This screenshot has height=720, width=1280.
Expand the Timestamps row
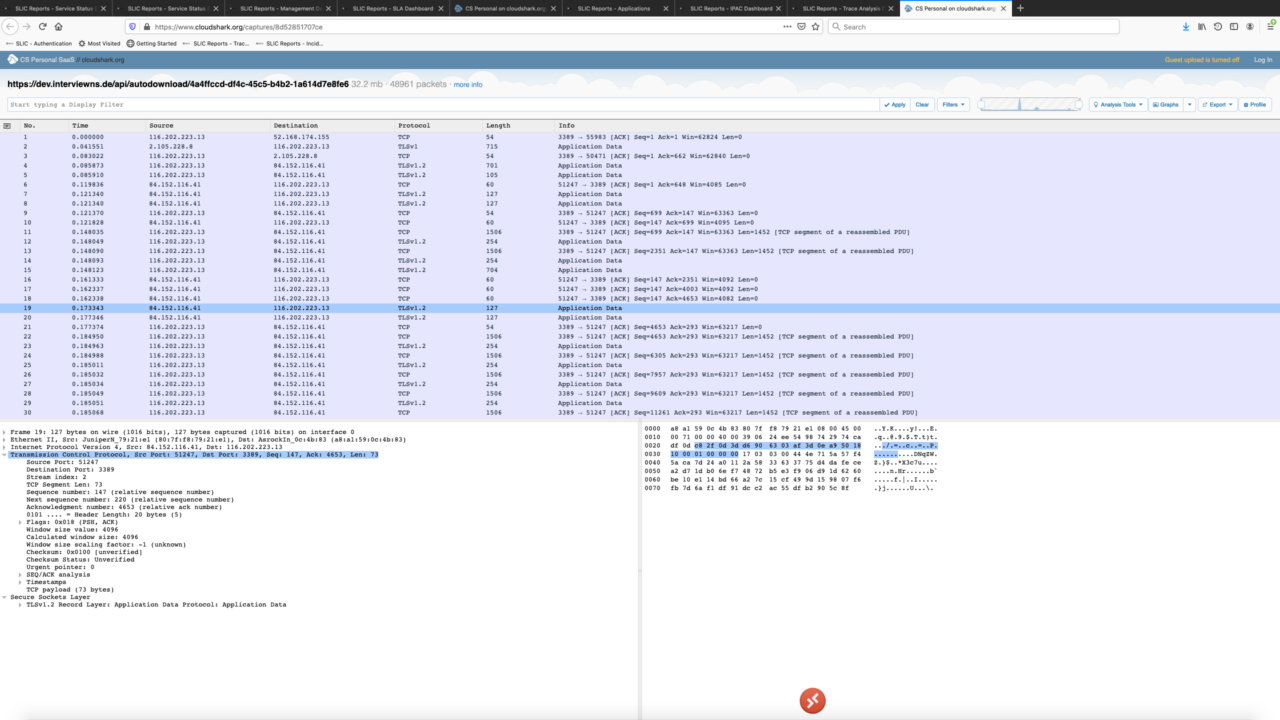20,582
